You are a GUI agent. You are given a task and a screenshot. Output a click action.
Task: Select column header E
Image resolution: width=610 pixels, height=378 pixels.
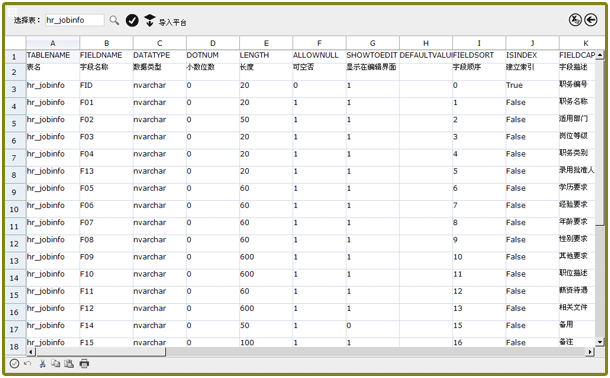click(x=266, y=43)
